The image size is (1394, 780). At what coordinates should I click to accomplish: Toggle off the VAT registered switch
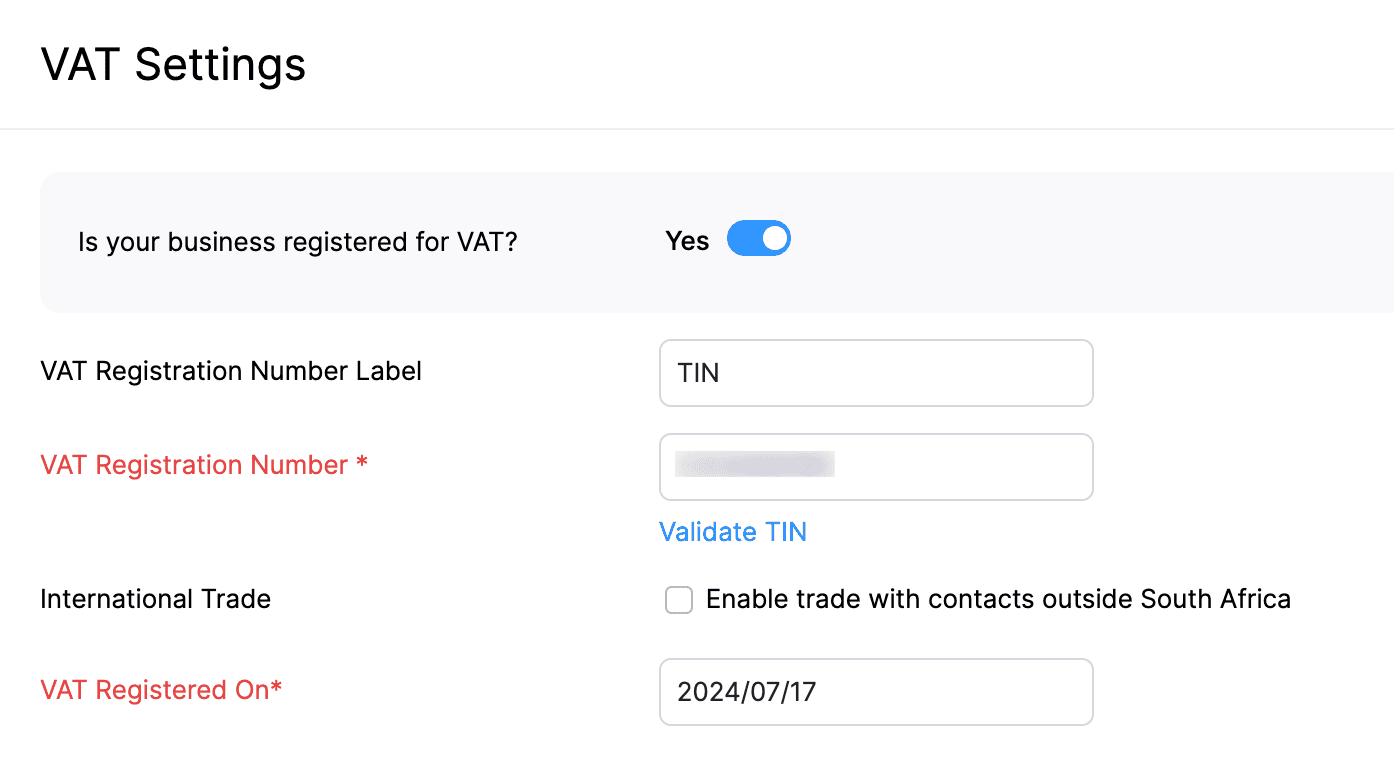click(x=758, y=240)
